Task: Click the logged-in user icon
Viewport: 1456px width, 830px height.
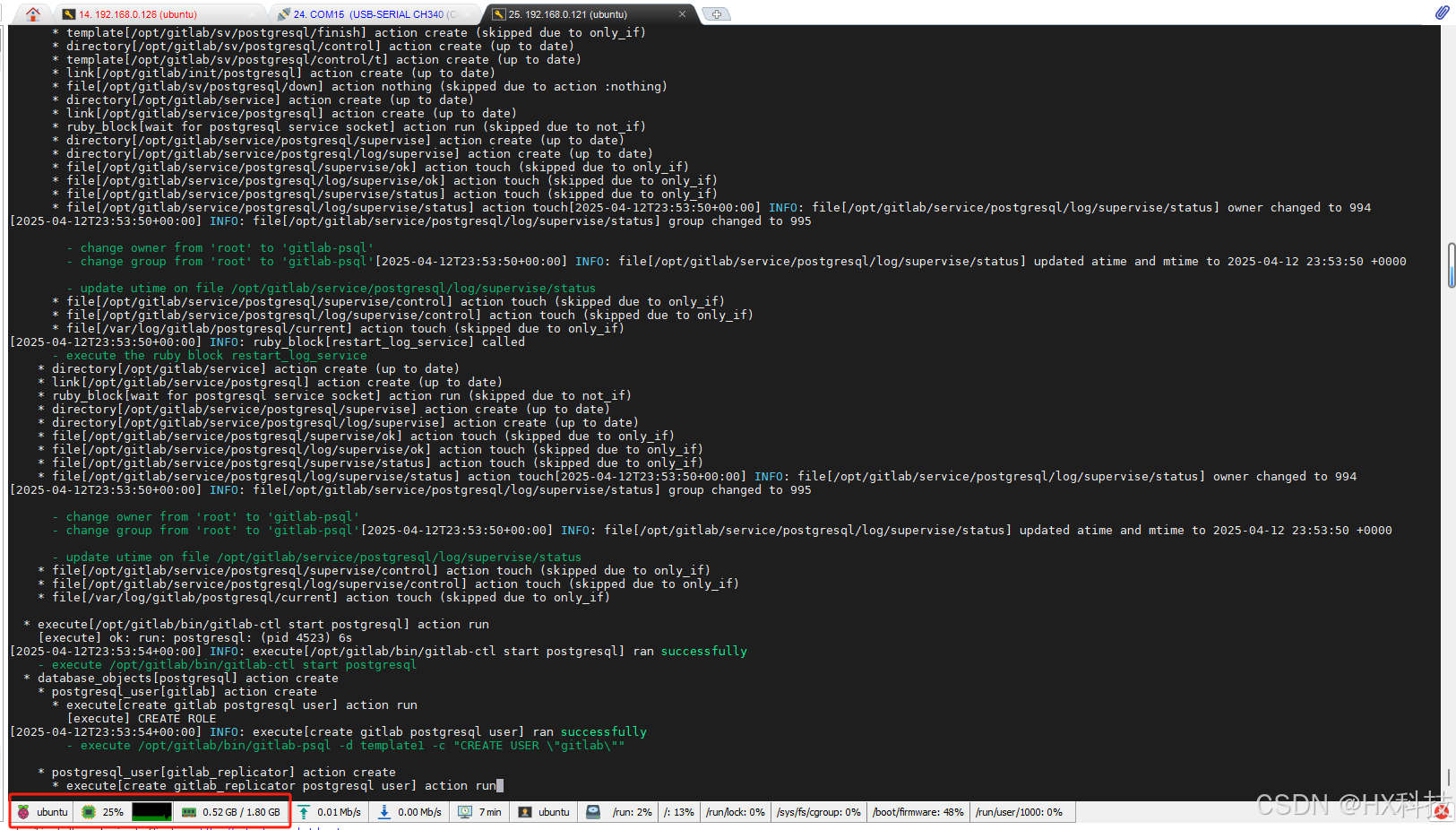Action: tap(525, 812)
